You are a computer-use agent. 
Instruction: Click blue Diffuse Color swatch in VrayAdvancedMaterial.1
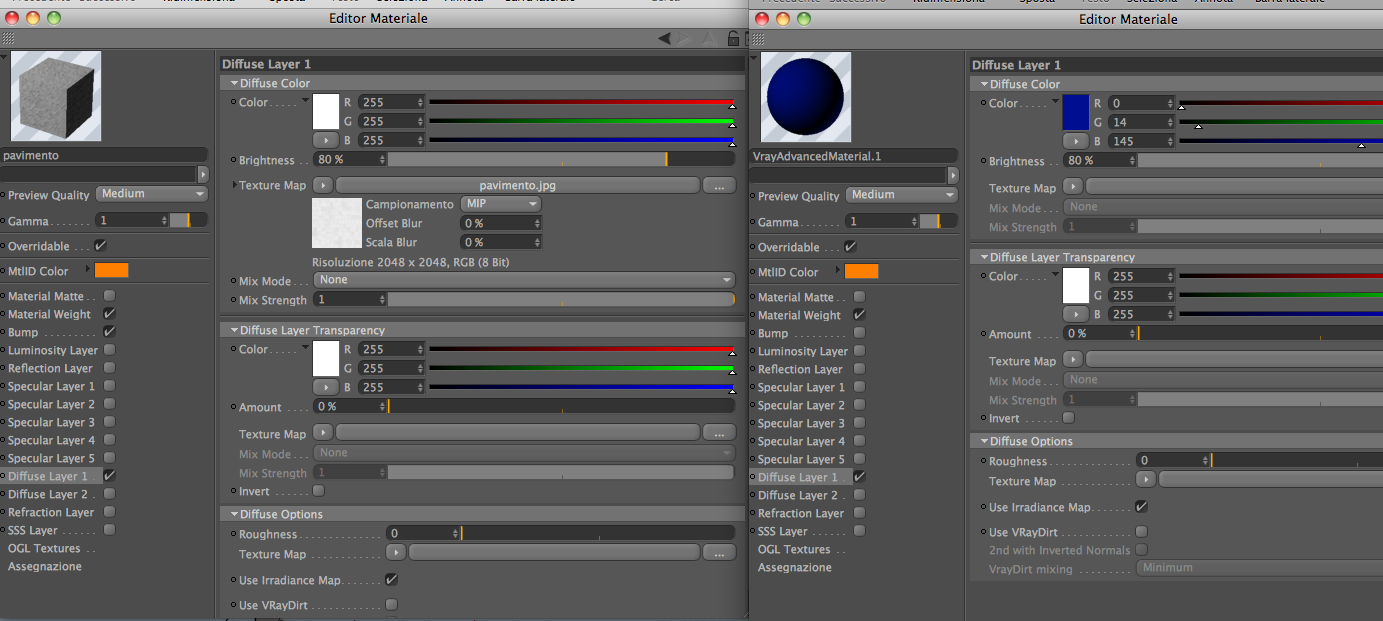[x=1076, y=112]
